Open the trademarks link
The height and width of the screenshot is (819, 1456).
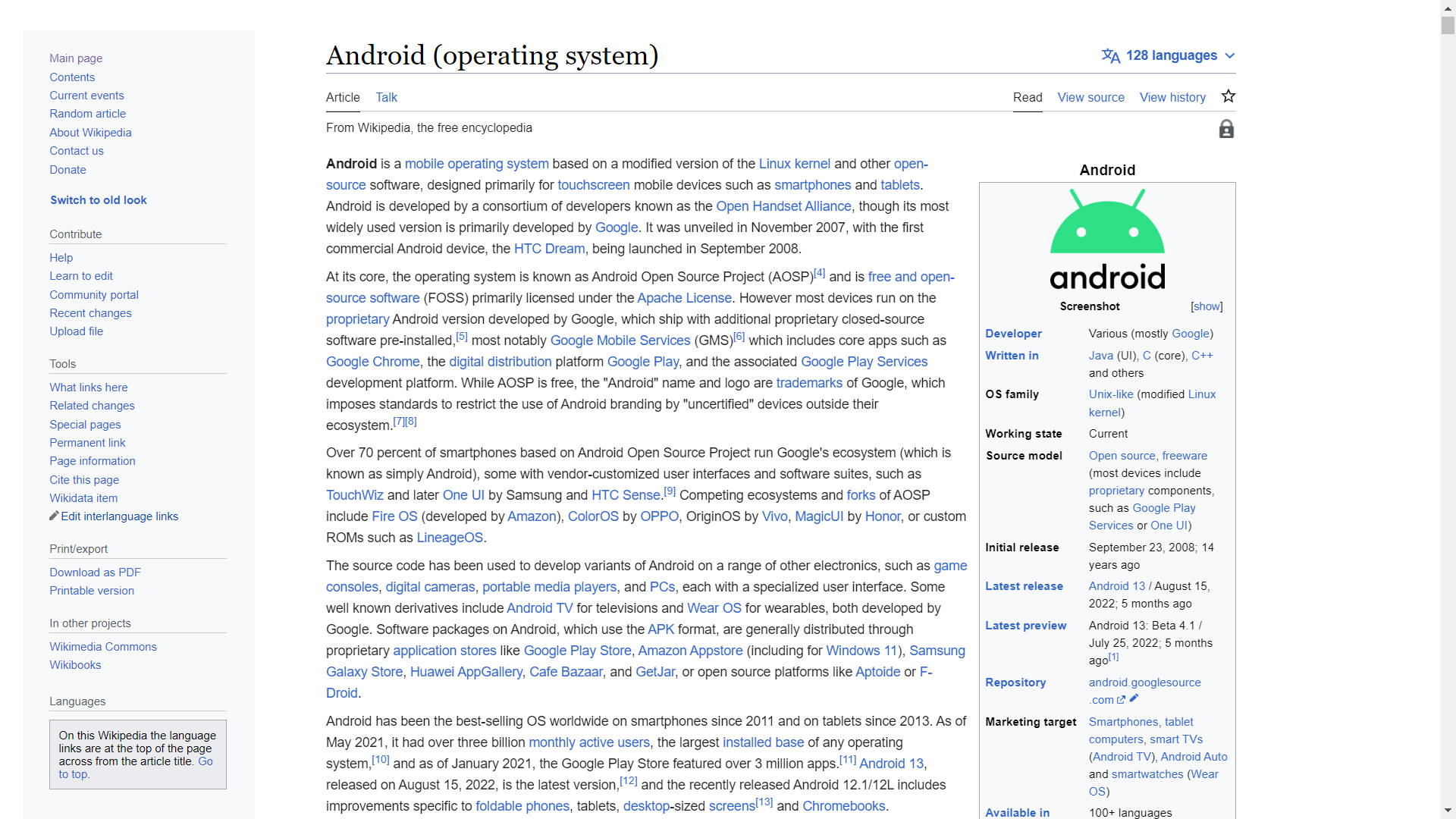809,383
